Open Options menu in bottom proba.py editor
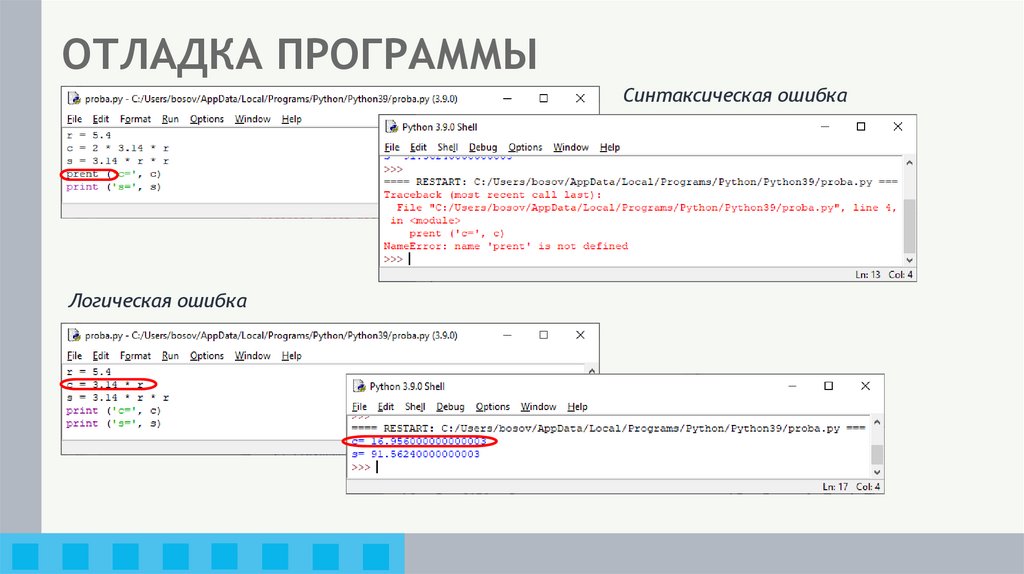This screenshot has width=1024, height=574. pyautogui.click(x=206, y=356)
